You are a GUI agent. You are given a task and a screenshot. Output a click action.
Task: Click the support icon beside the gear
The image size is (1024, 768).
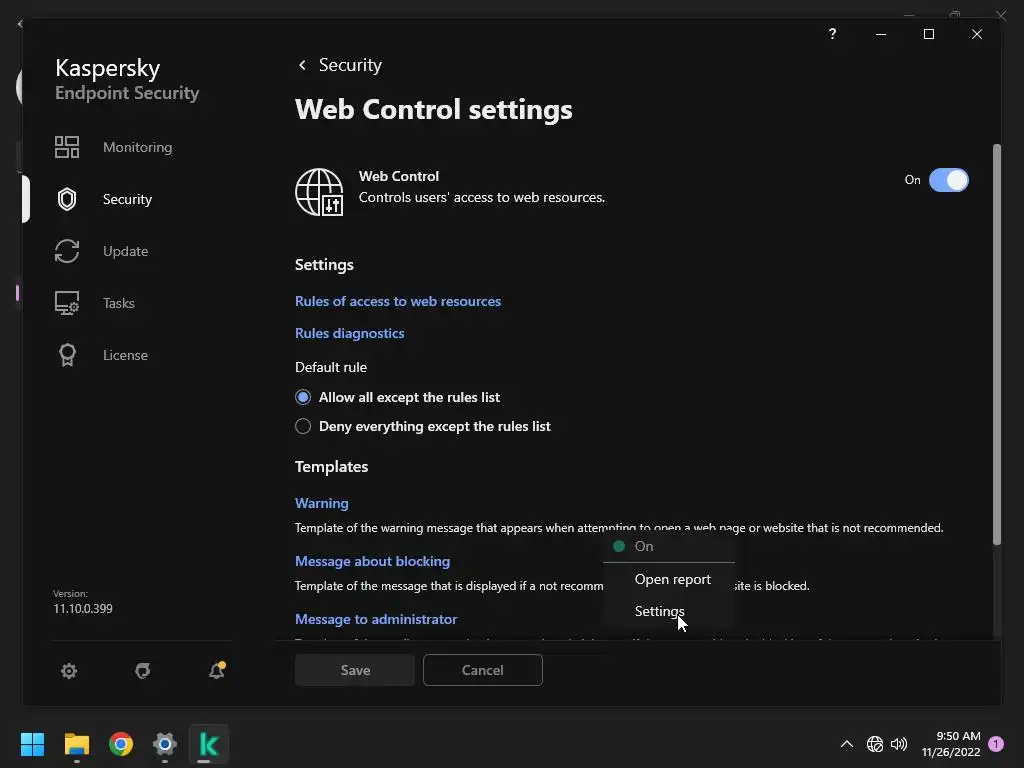click(x=142, y=671)
